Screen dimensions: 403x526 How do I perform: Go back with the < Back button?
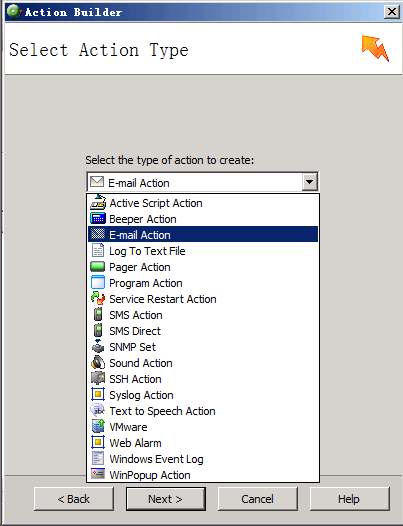(74, 499)
